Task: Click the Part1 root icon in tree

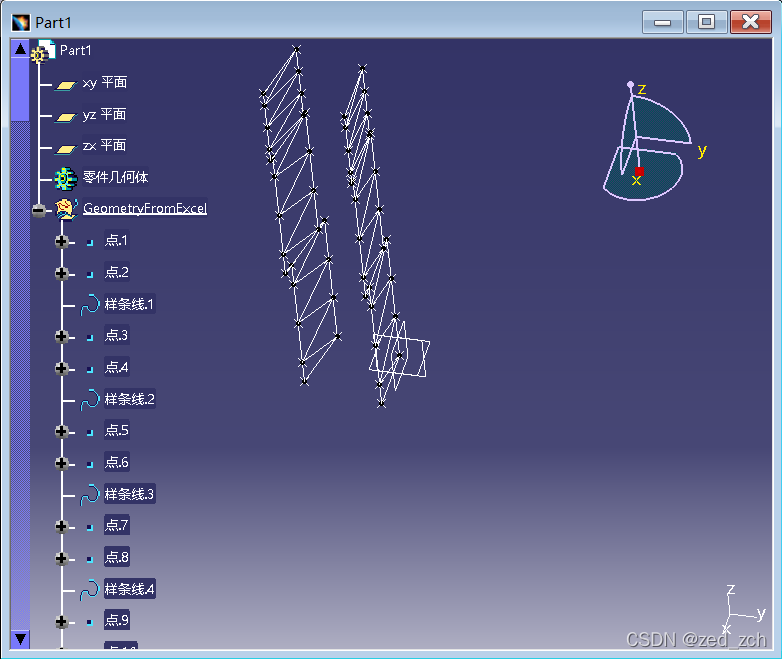Action: [x=43, y=51]
